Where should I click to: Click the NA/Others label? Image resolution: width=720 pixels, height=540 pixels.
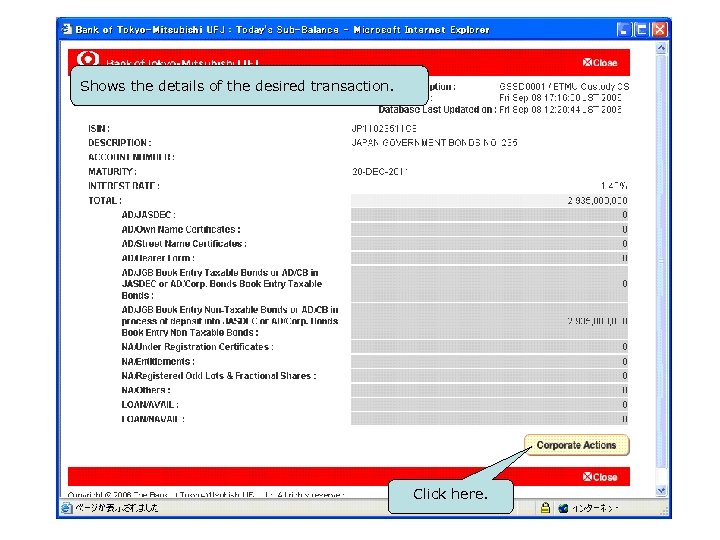[146, 390]
